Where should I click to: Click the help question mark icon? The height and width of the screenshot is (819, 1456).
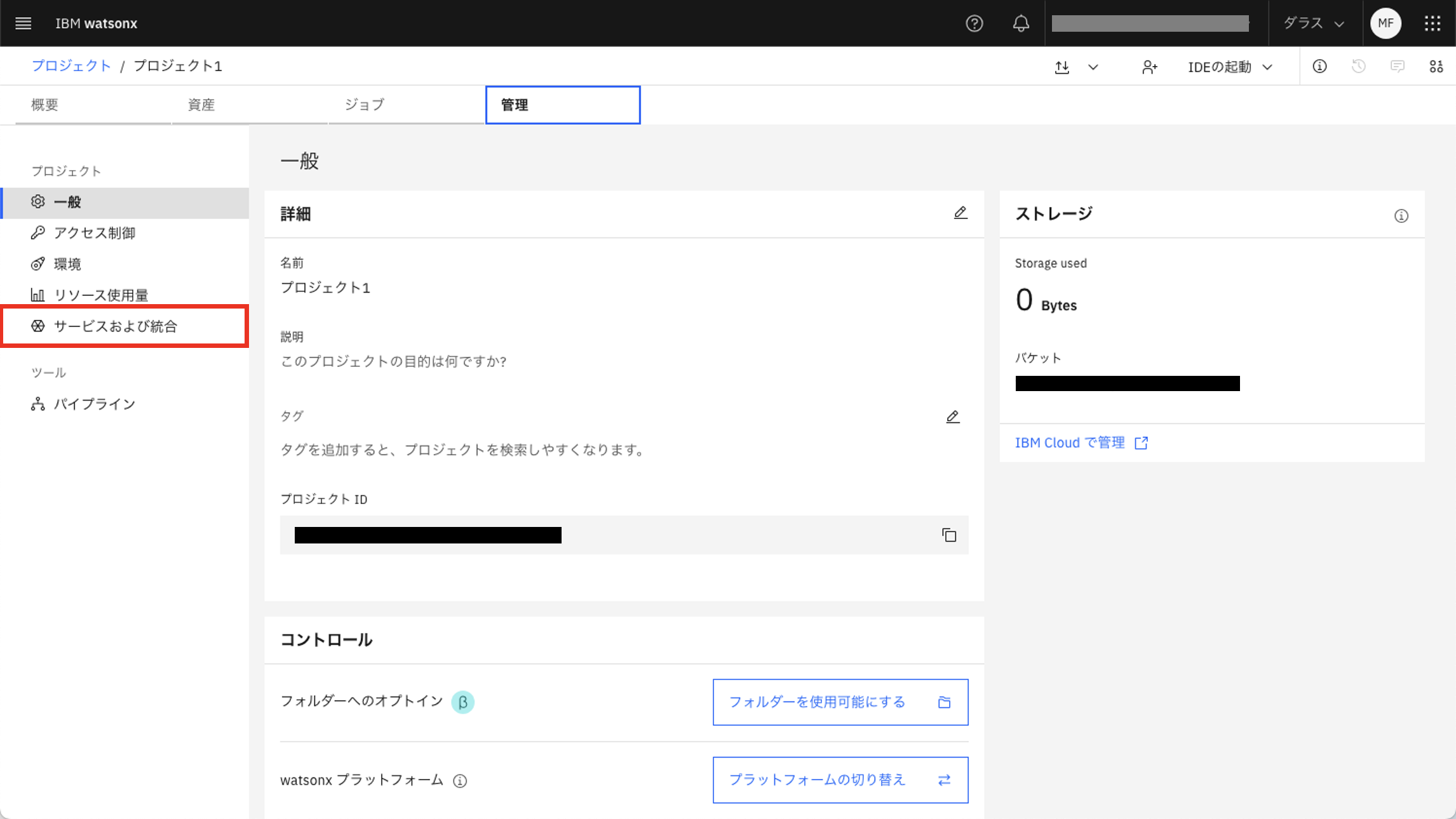[x=974, y=23]
